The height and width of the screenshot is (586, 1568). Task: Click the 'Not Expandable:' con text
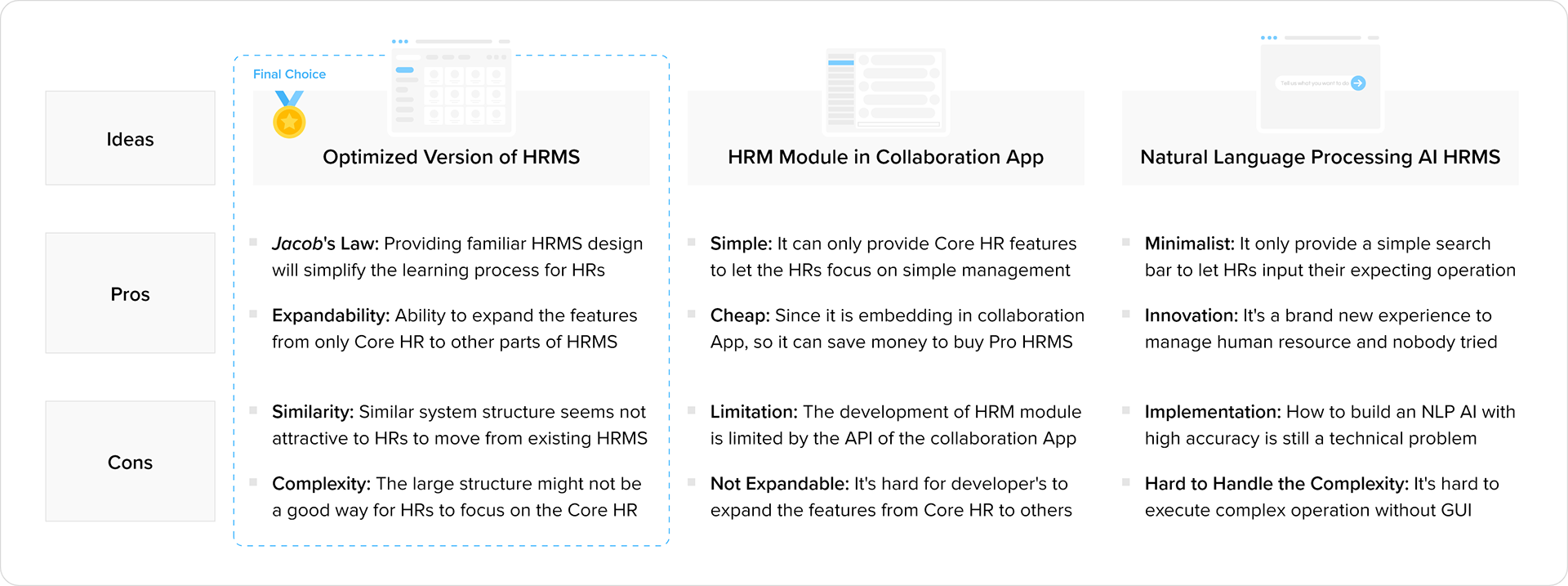pyautogui.click(x=780, y=485)
